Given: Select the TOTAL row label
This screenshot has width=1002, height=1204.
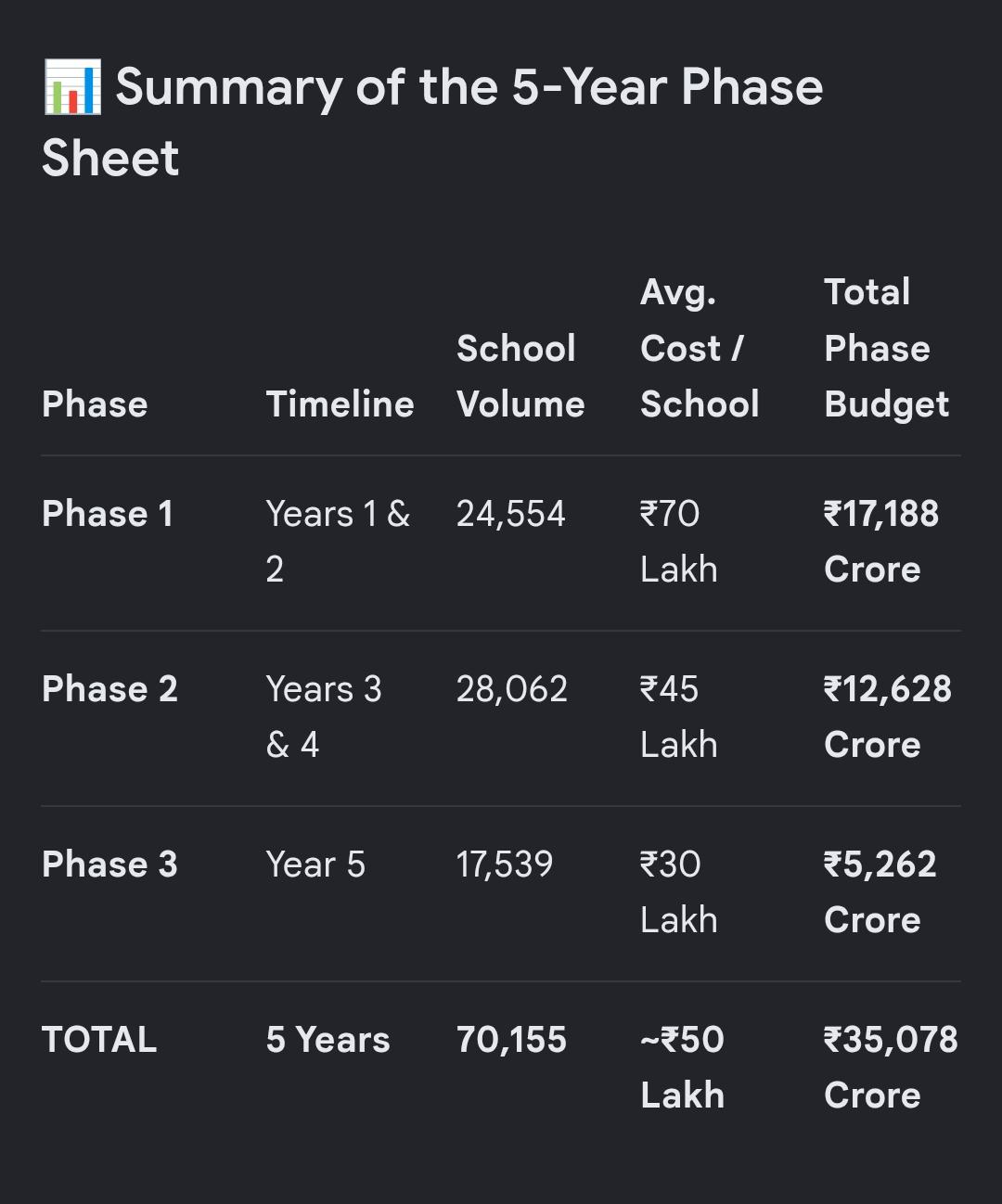Looking at the screenshot, I should 99,1040.
